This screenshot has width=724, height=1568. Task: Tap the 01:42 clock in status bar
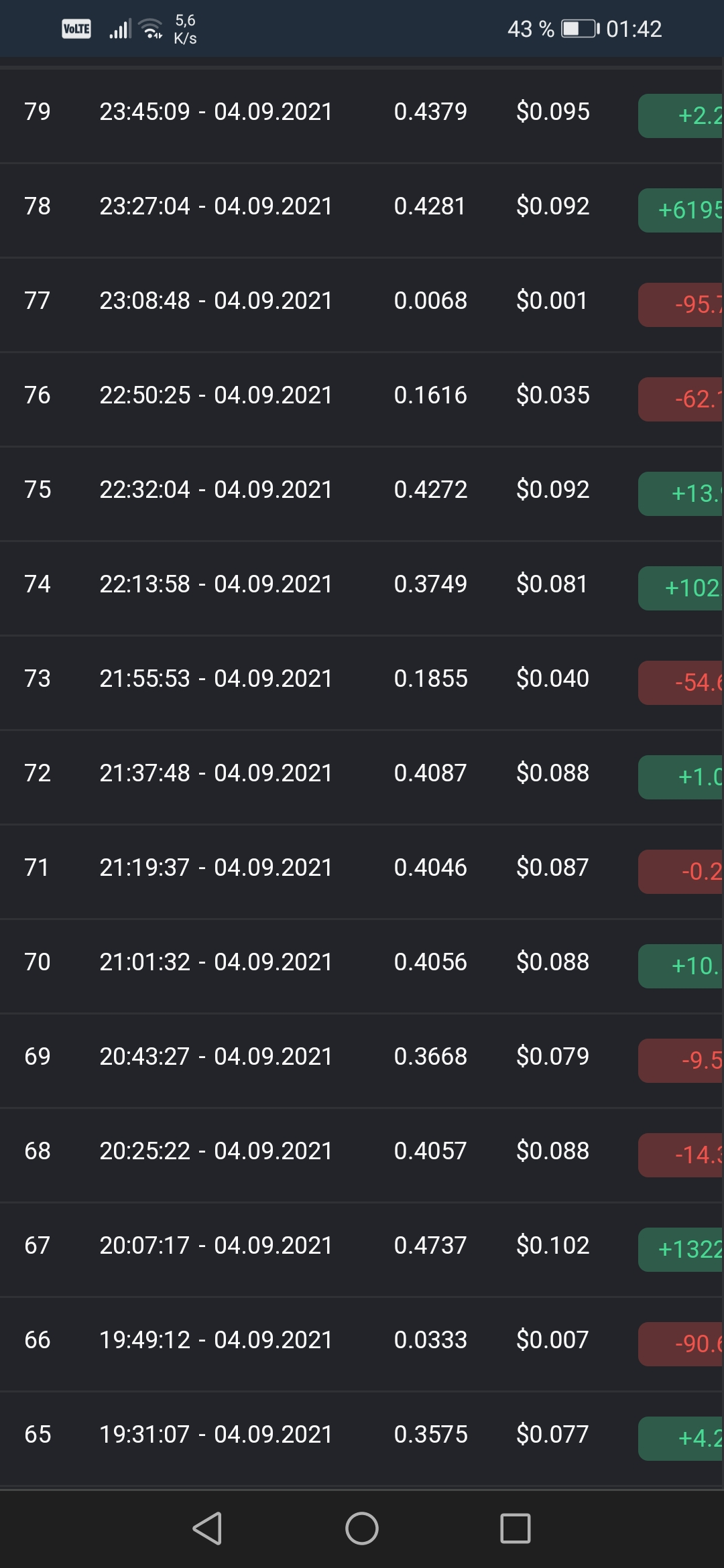pos(634,29)
